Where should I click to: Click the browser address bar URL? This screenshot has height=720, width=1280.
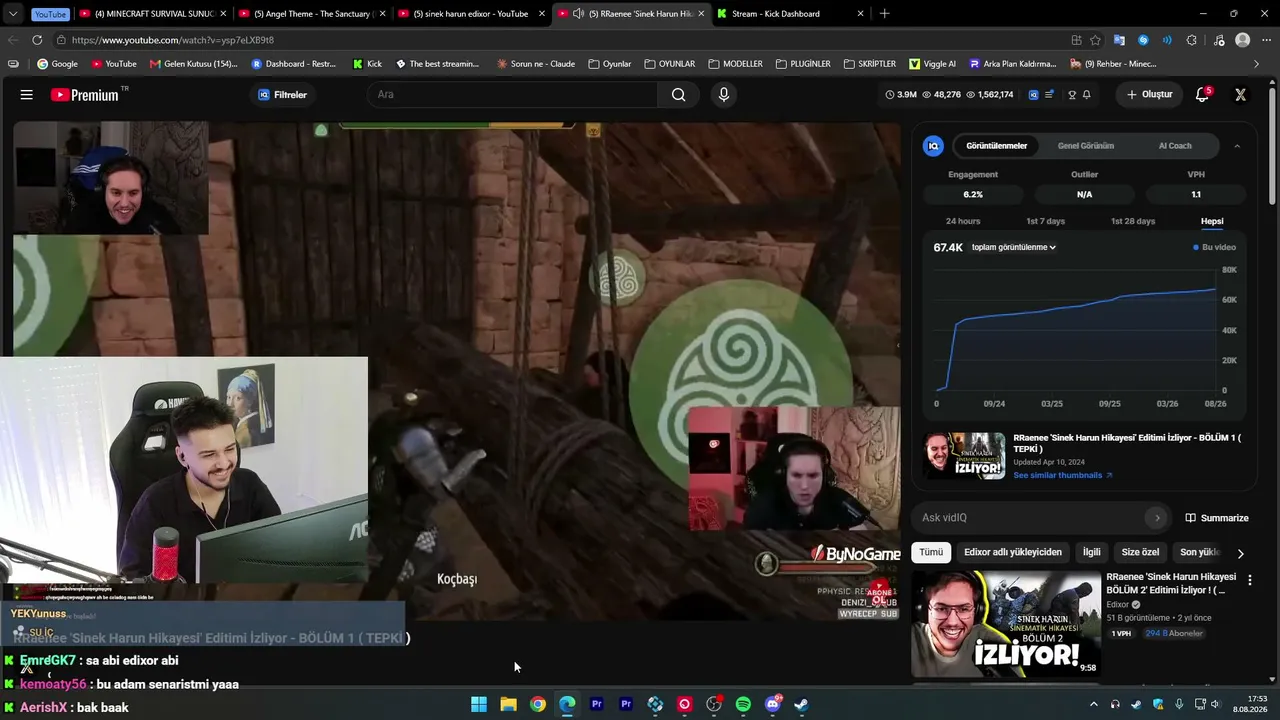pyautogui.click(x=173, y=40)
